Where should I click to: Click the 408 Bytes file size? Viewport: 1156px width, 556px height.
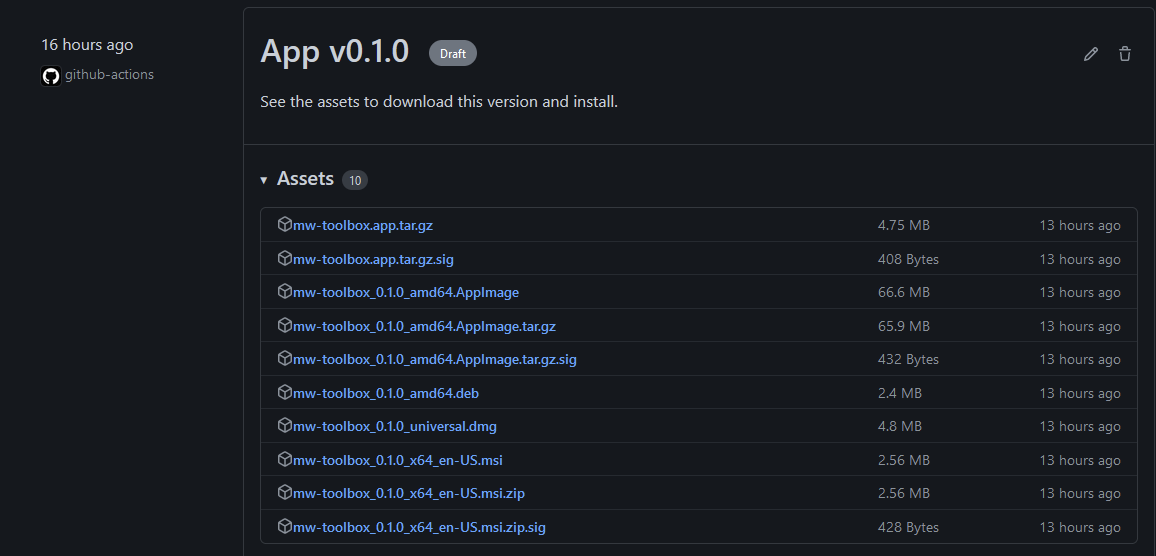click(908, 260)
